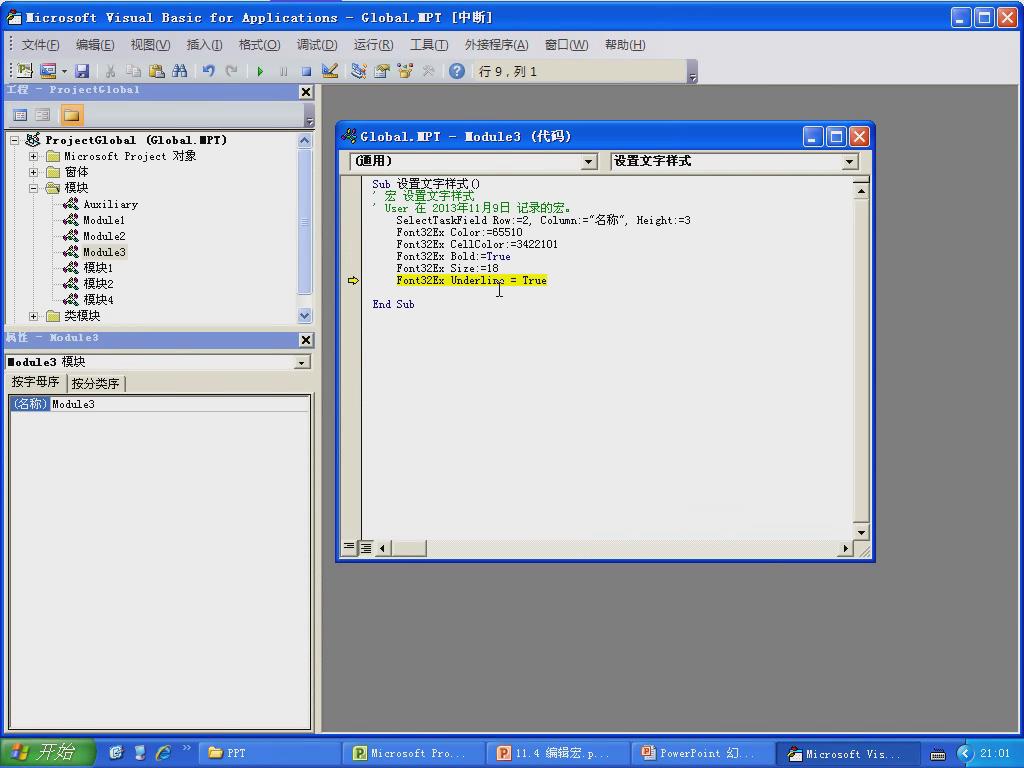The image size is (1024, 768).
Task: Click the View Object icon in project panel
Action: [42, 116]
